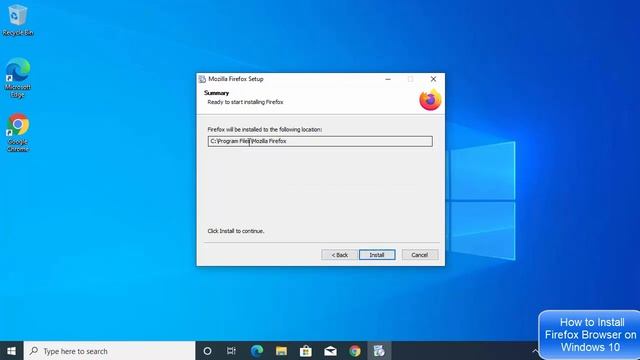Minimize the Mozilla Firefox Setup window

(x=388, y=79)
